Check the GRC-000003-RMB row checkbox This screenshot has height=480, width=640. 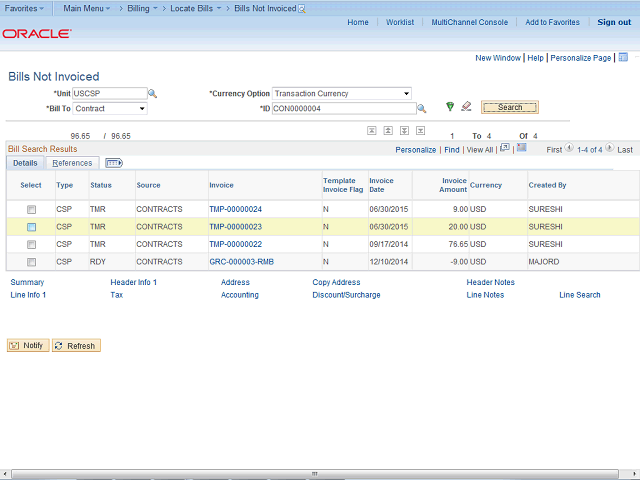click(x=31, y=262)
